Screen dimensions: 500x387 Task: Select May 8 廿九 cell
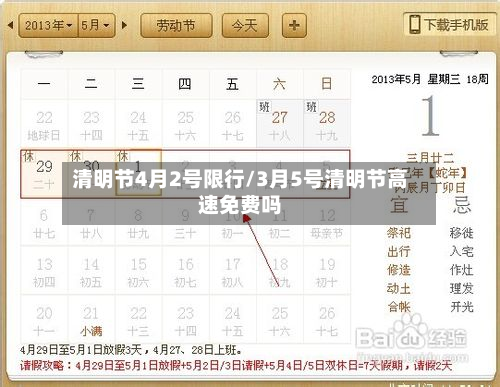139,223
